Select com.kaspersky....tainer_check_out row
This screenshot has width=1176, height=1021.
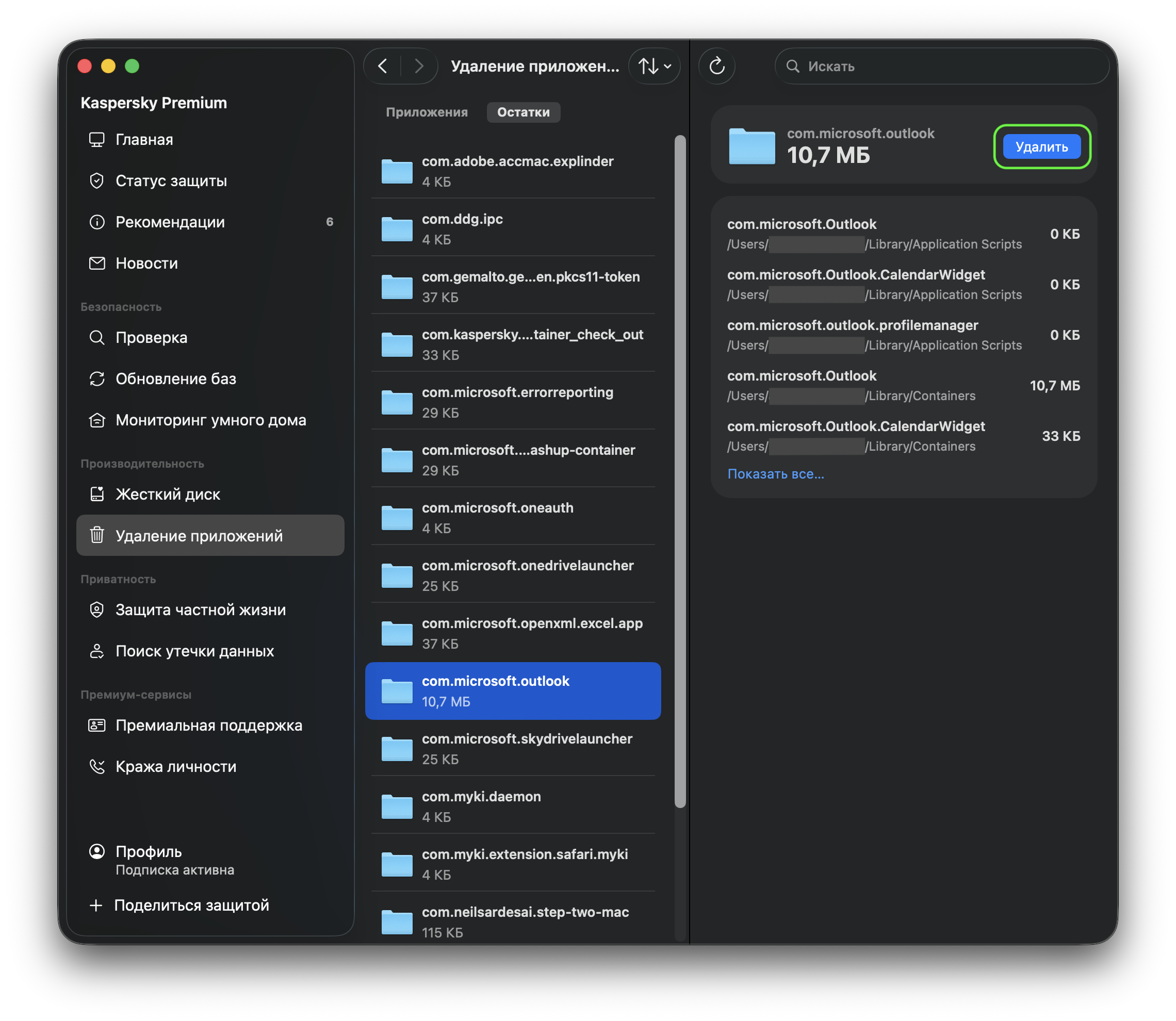tap(513, 344)
